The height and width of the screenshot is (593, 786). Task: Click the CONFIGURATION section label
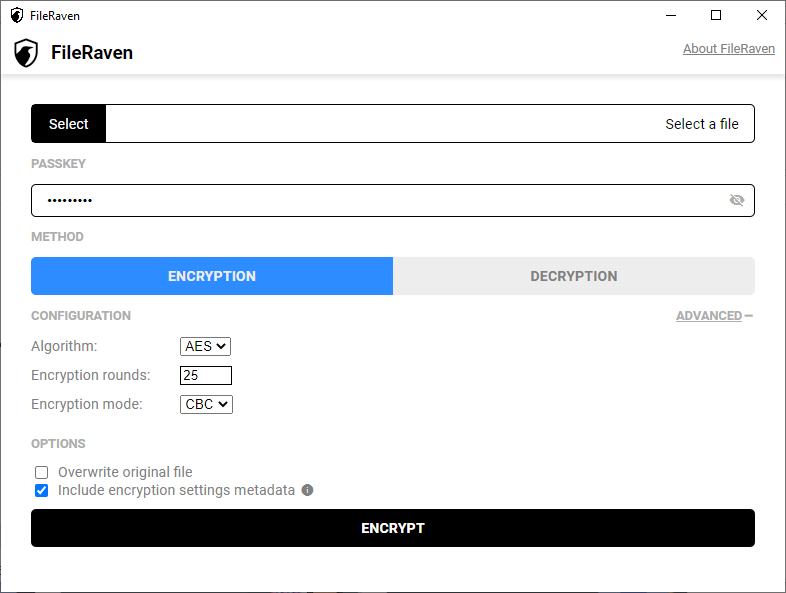point(81,316)
